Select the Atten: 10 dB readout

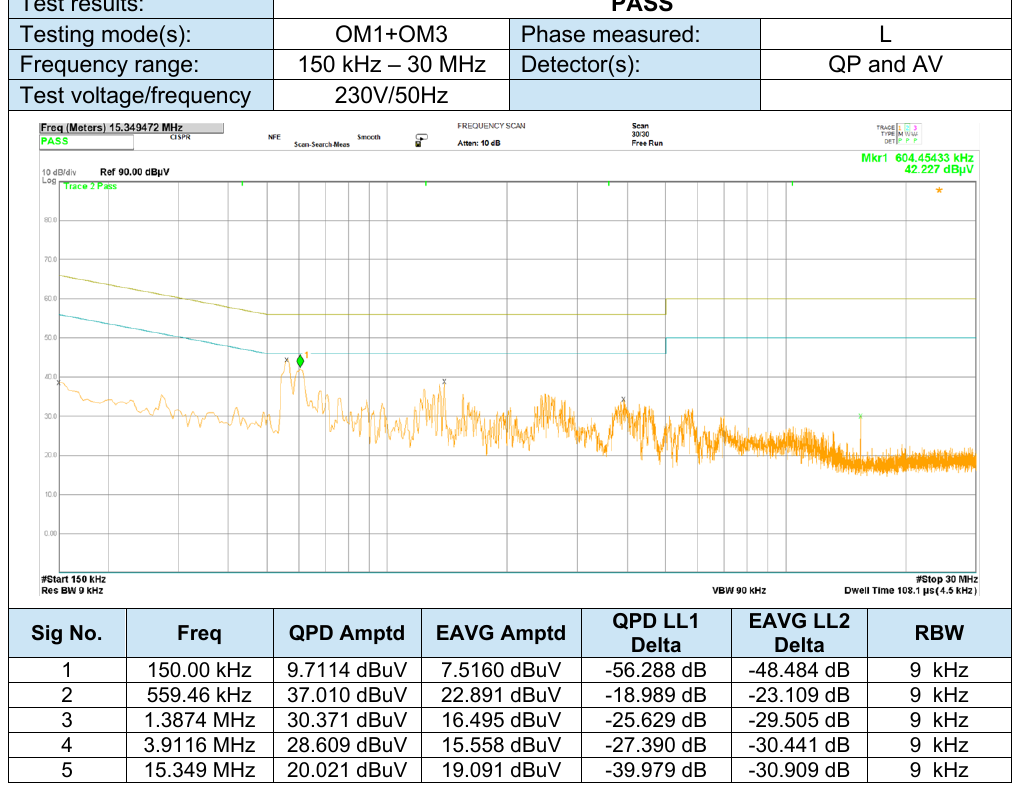pos(479,143)
